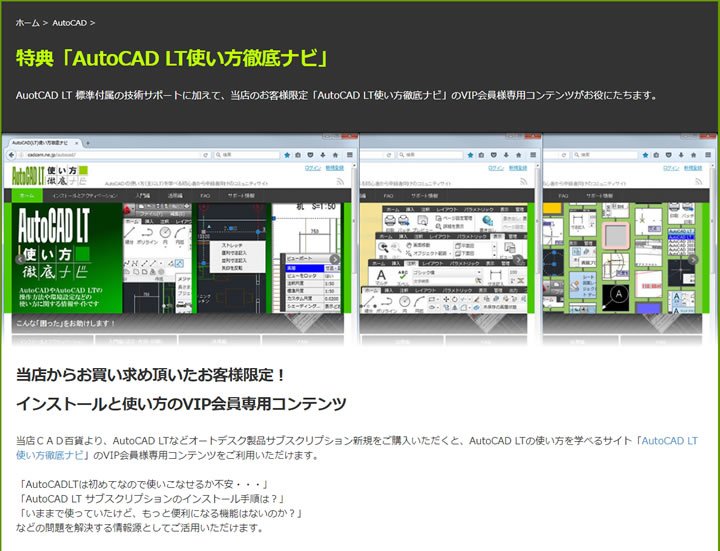Open hamburger menu in middle browser window

point(533,155)
